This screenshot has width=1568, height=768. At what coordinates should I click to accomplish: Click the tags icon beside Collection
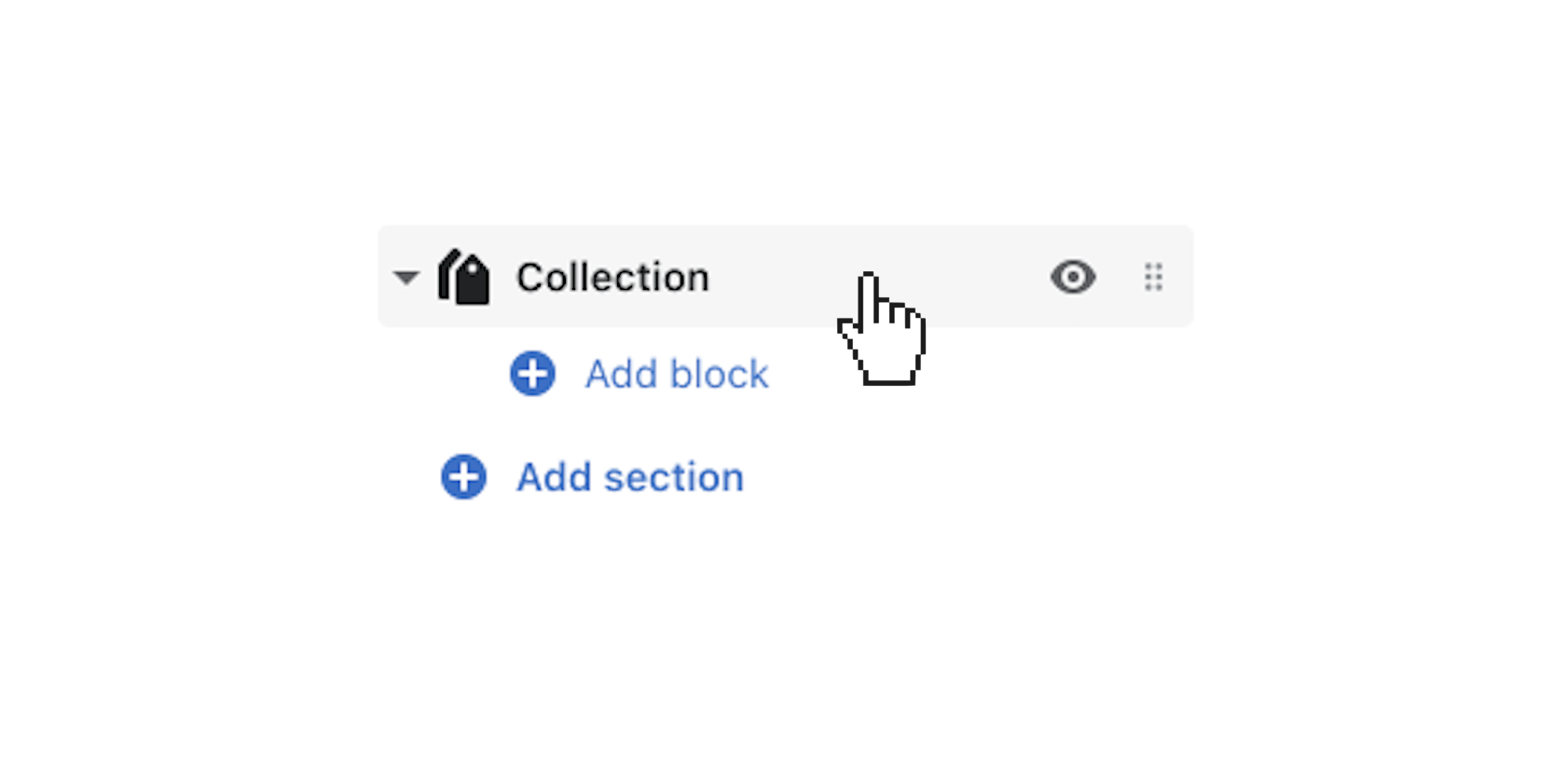(x=466, y=276)
